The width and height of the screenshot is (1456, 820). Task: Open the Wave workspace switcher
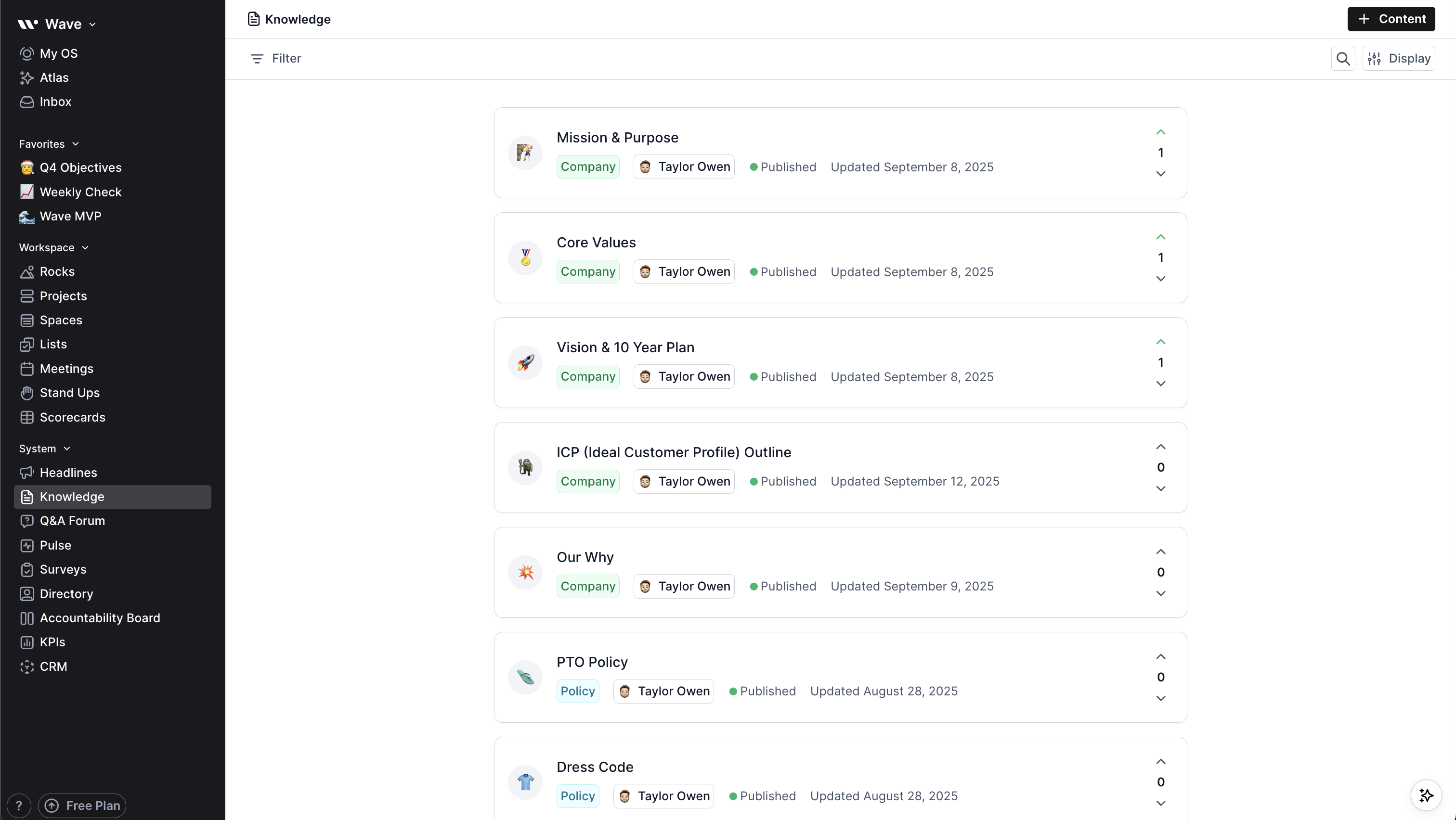click(93, 24)
